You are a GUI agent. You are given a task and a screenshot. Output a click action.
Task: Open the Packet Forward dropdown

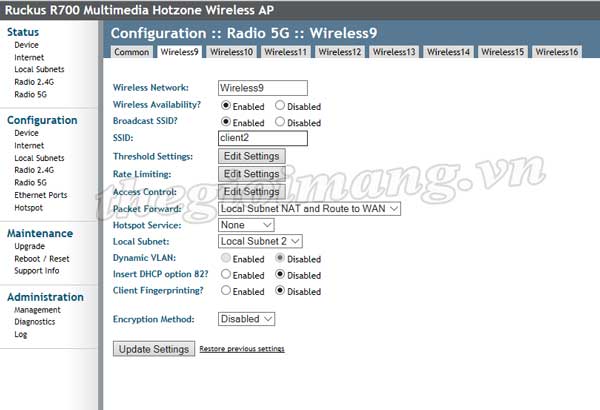[x=309, y=209]
